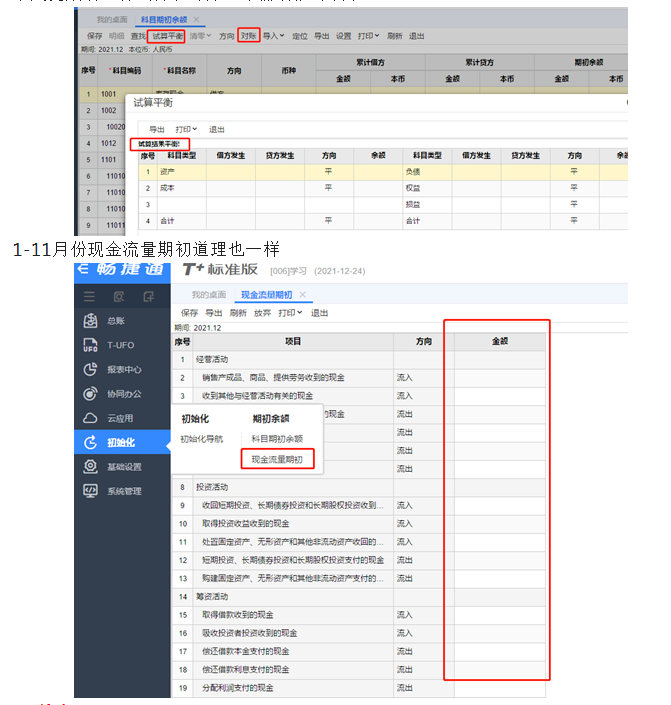This screenshot has height=705, width=671.
Task: Click the 对账 toolbar button
Action: pos(249,36)
